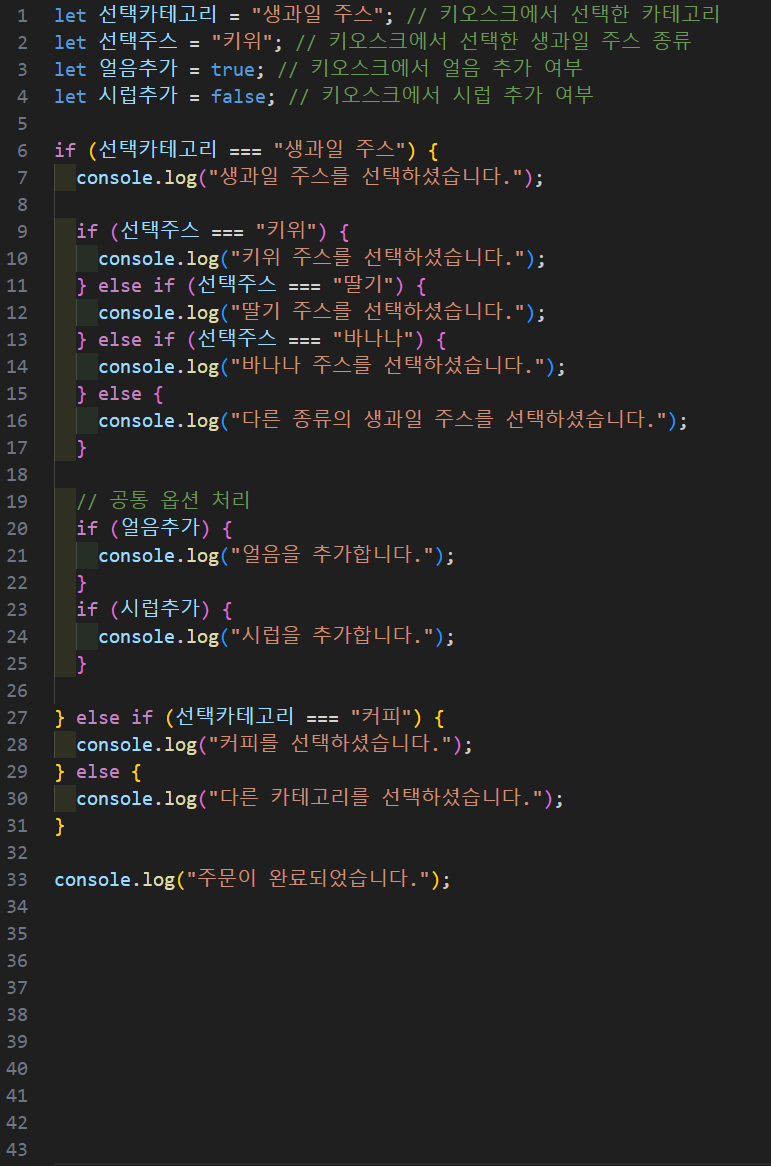
Task: Click the closing brace on line 31
Action: (x=59, y=826)
